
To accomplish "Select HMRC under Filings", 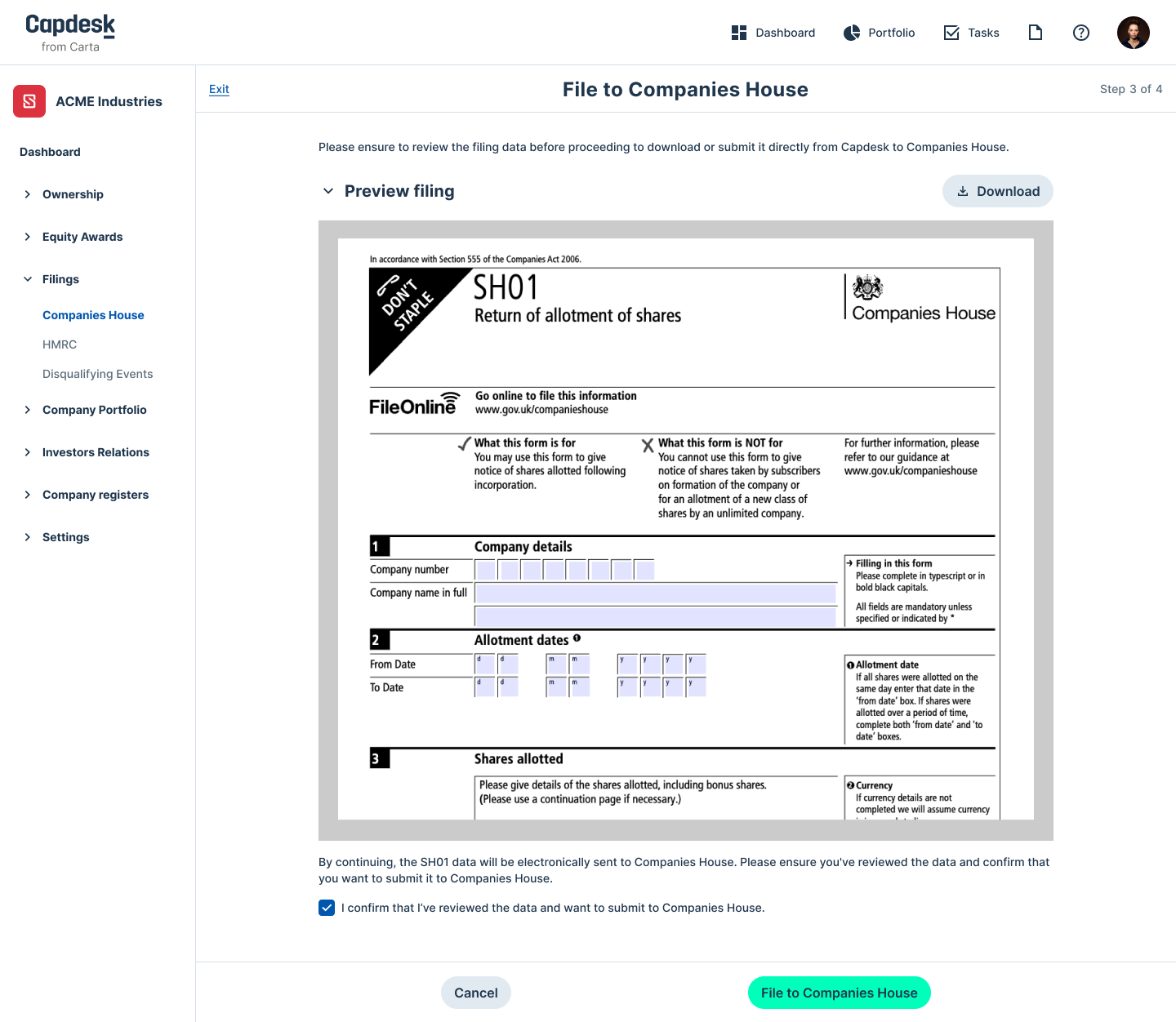I will click(x=60, y=344).
